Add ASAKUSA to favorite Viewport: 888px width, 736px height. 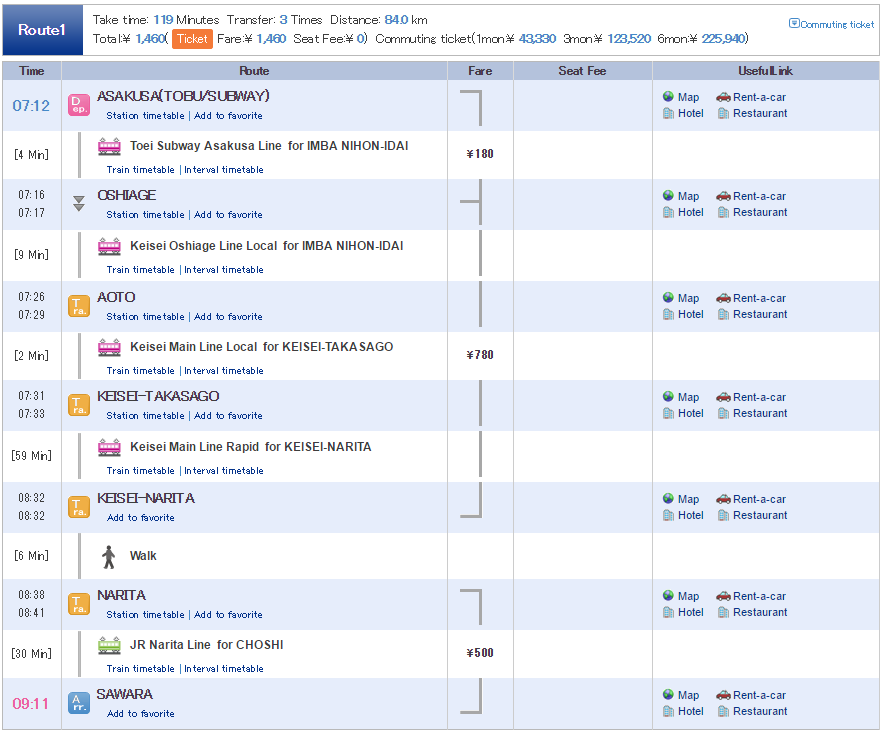228,115
